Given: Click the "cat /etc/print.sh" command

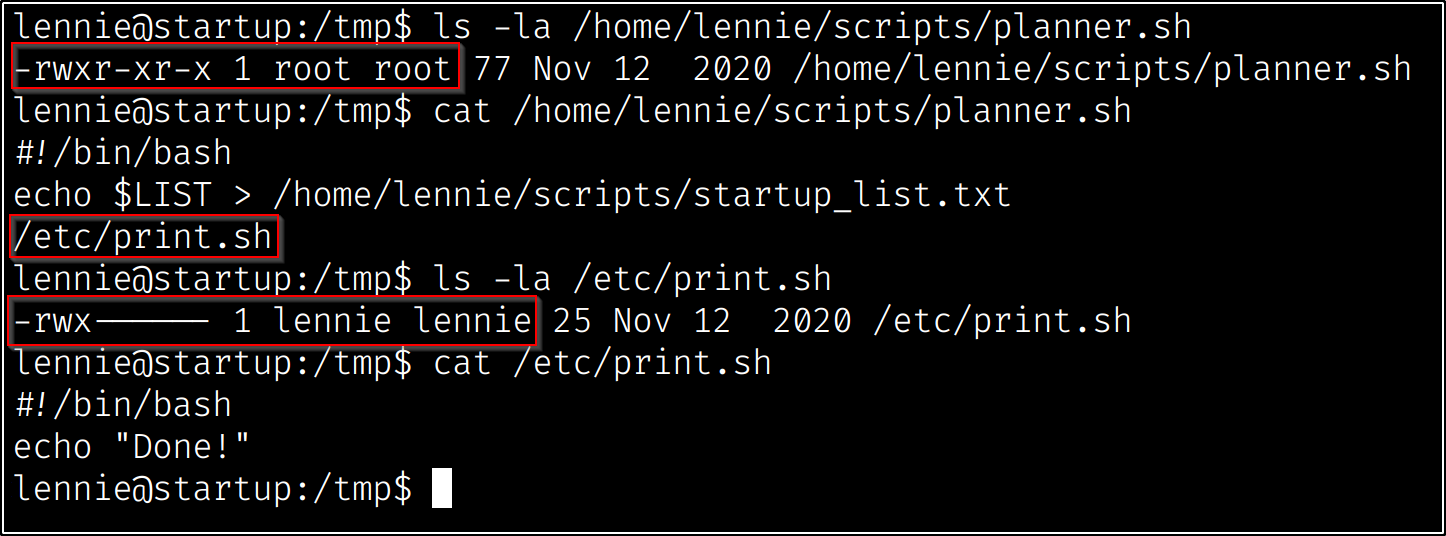Looking at the screenshot, I should 602,363.
